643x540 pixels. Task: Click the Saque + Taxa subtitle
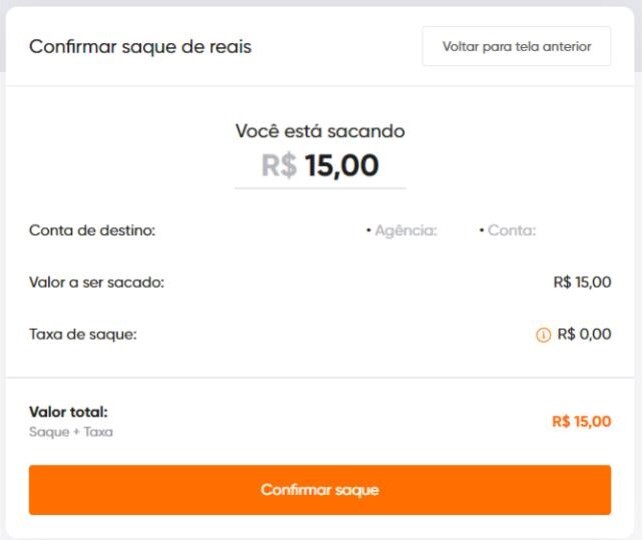pyautogui.click(x=71, y=432)
